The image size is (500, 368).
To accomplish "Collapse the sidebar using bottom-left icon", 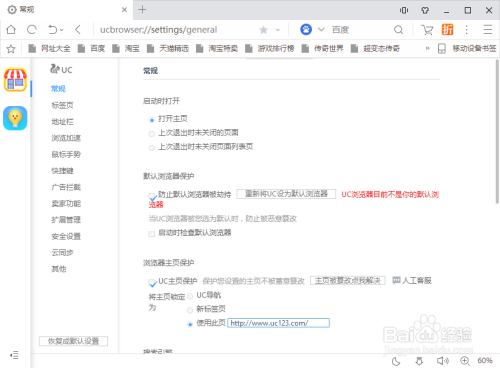I will pos(14,355).
